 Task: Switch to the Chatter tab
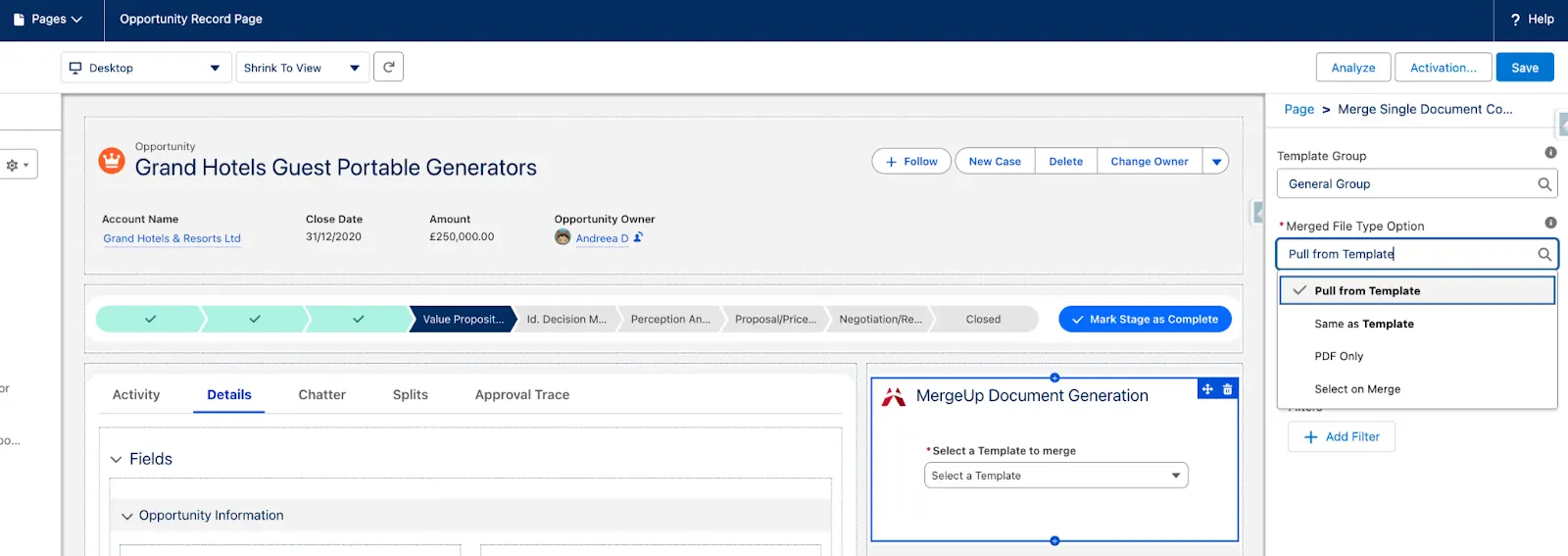tap(321, 394)
